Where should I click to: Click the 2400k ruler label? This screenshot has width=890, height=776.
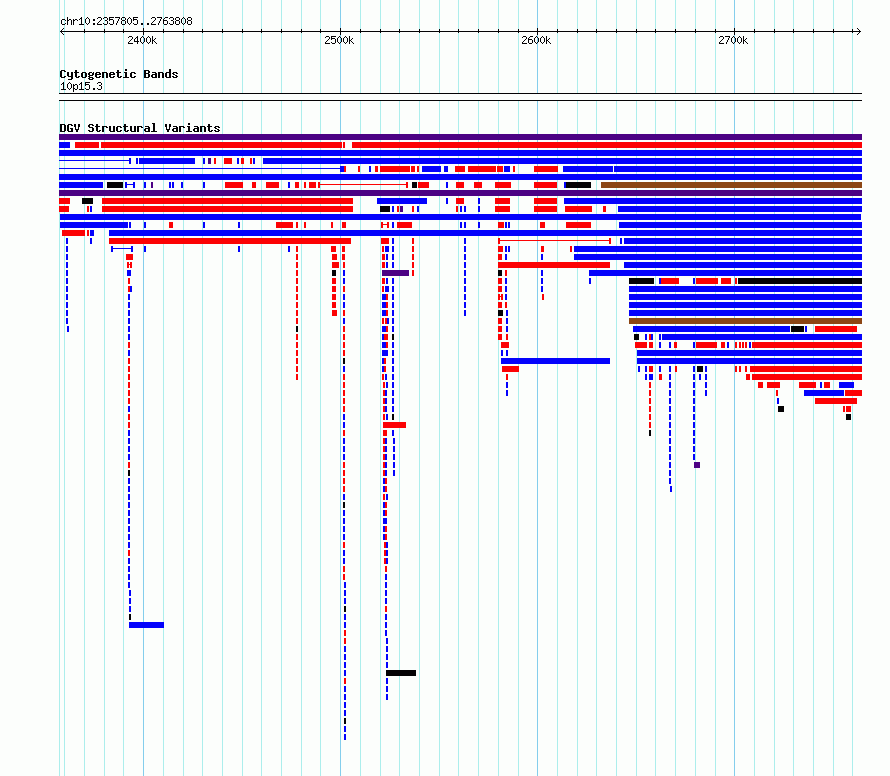[x=142, y=40]
